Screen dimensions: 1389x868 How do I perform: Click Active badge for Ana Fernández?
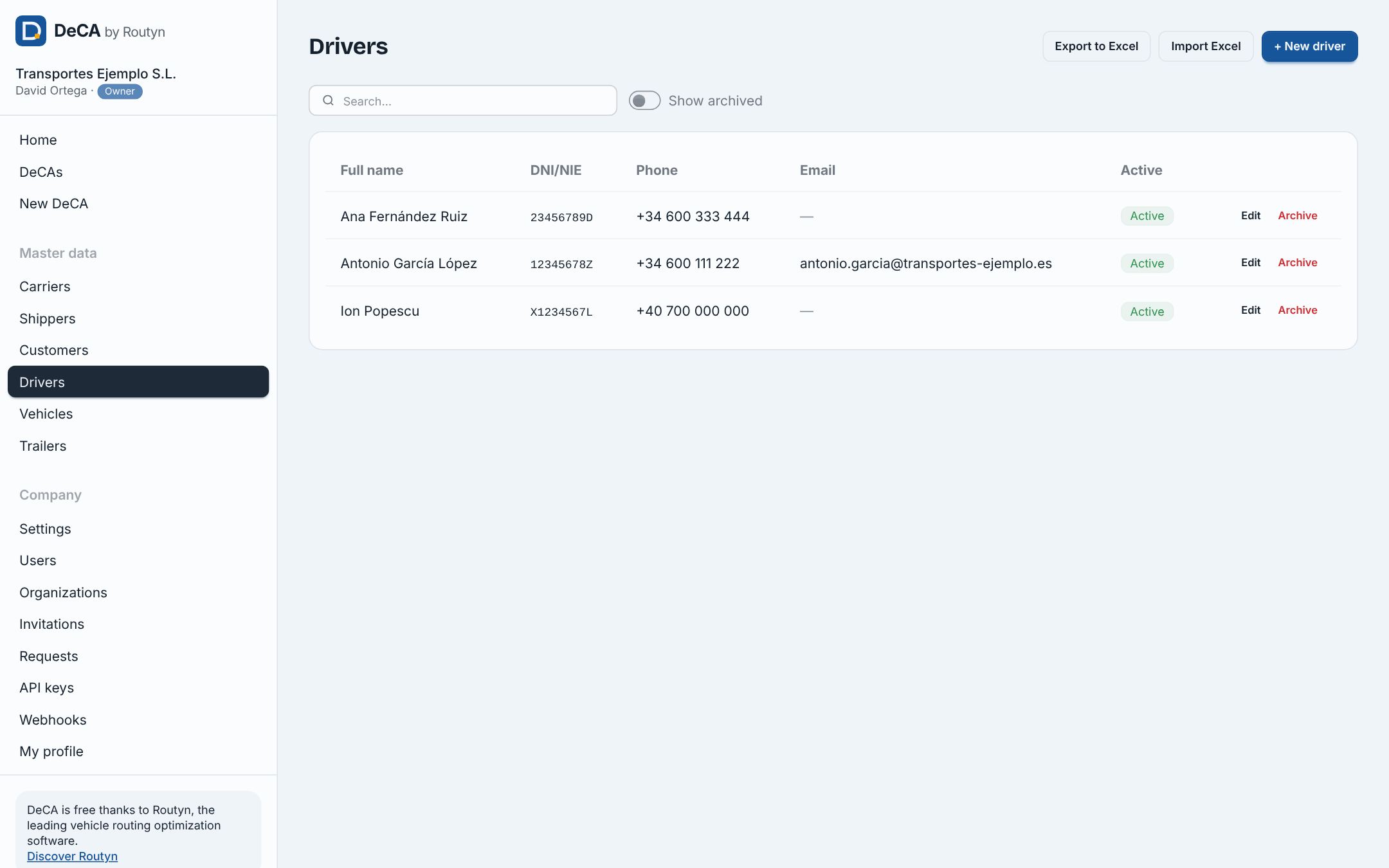[1147, 216]
